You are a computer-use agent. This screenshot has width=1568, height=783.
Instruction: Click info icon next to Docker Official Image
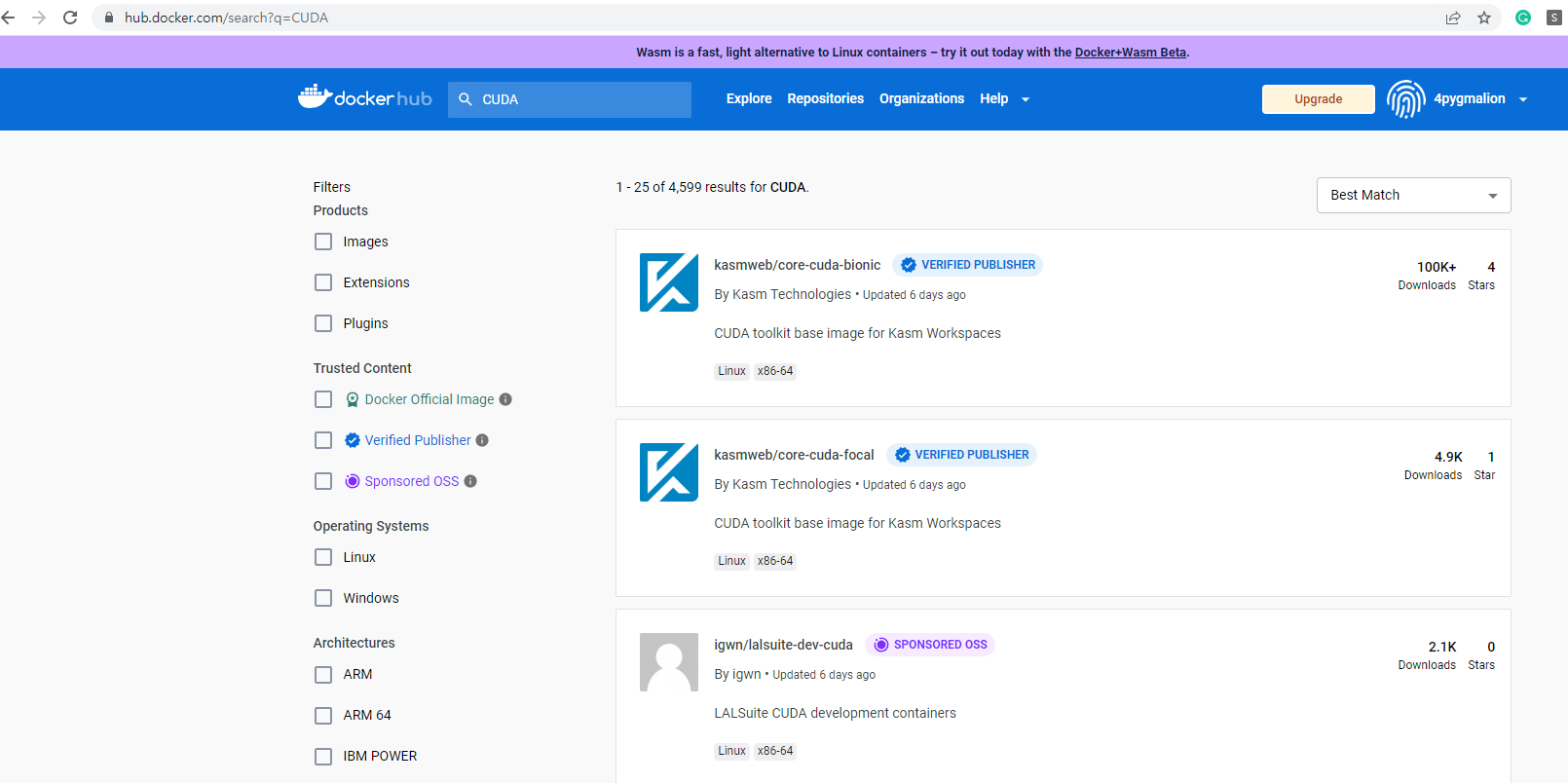505,399
